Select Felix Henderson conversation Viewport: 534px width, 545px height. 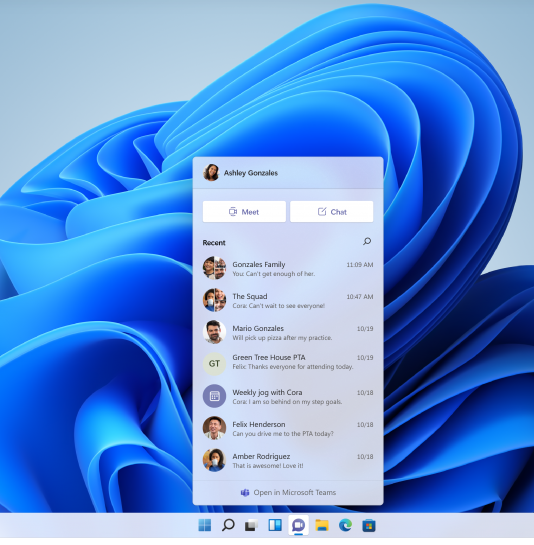[x=288, y=429]
